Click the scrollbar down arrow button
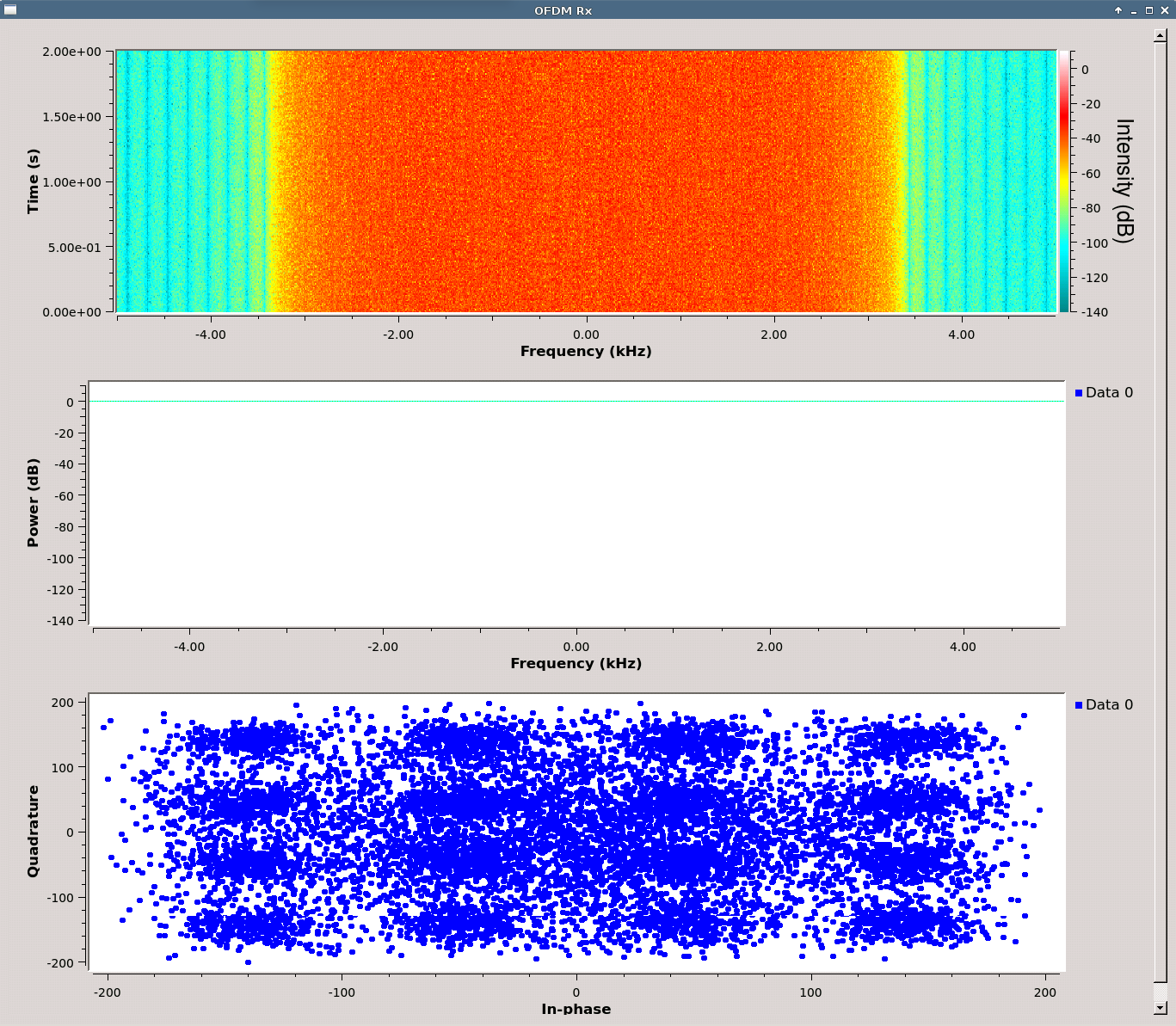The height and width of the screenshot is (1026, 1176). tap(1160, 1007)
